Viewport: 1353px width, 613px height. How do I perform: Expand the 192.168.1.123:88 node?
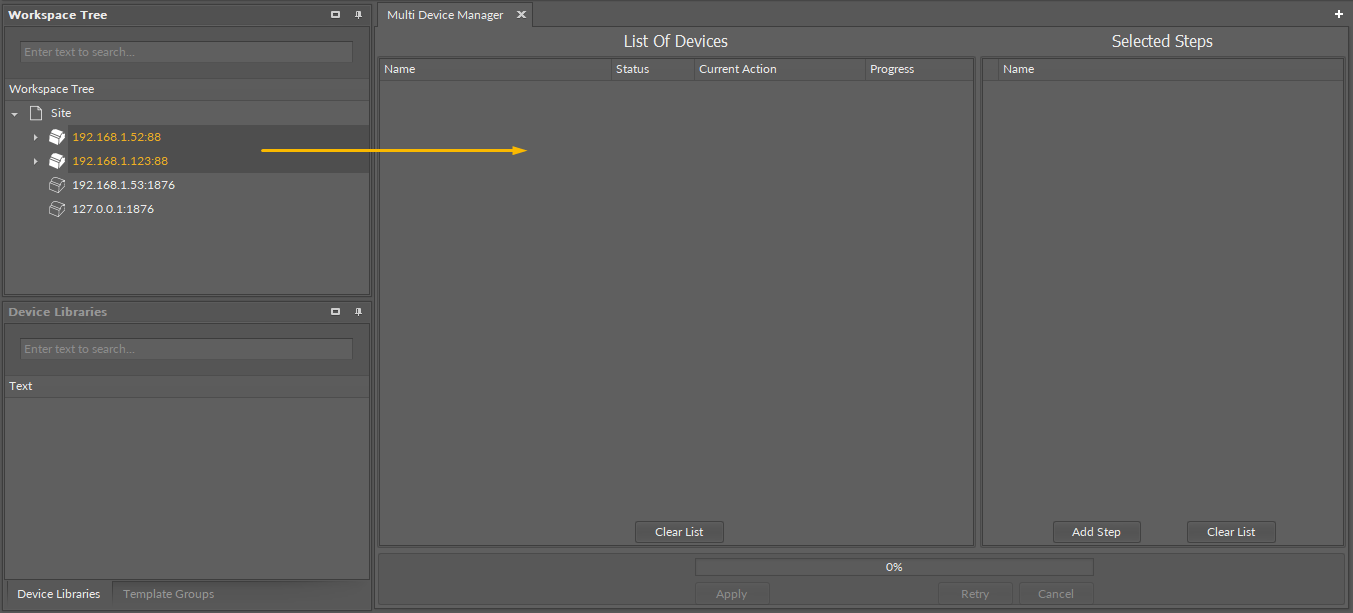tap(36, 161)
